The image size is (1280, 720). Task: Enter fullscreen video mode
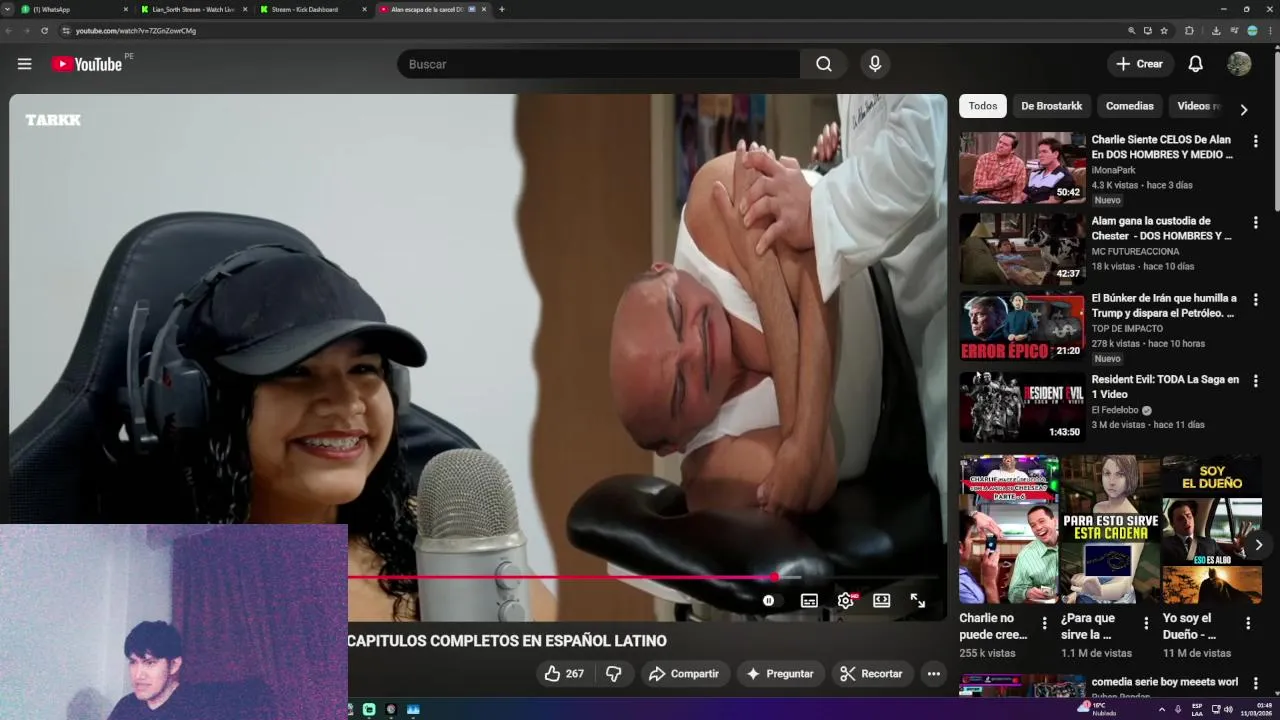coord(917,601)
